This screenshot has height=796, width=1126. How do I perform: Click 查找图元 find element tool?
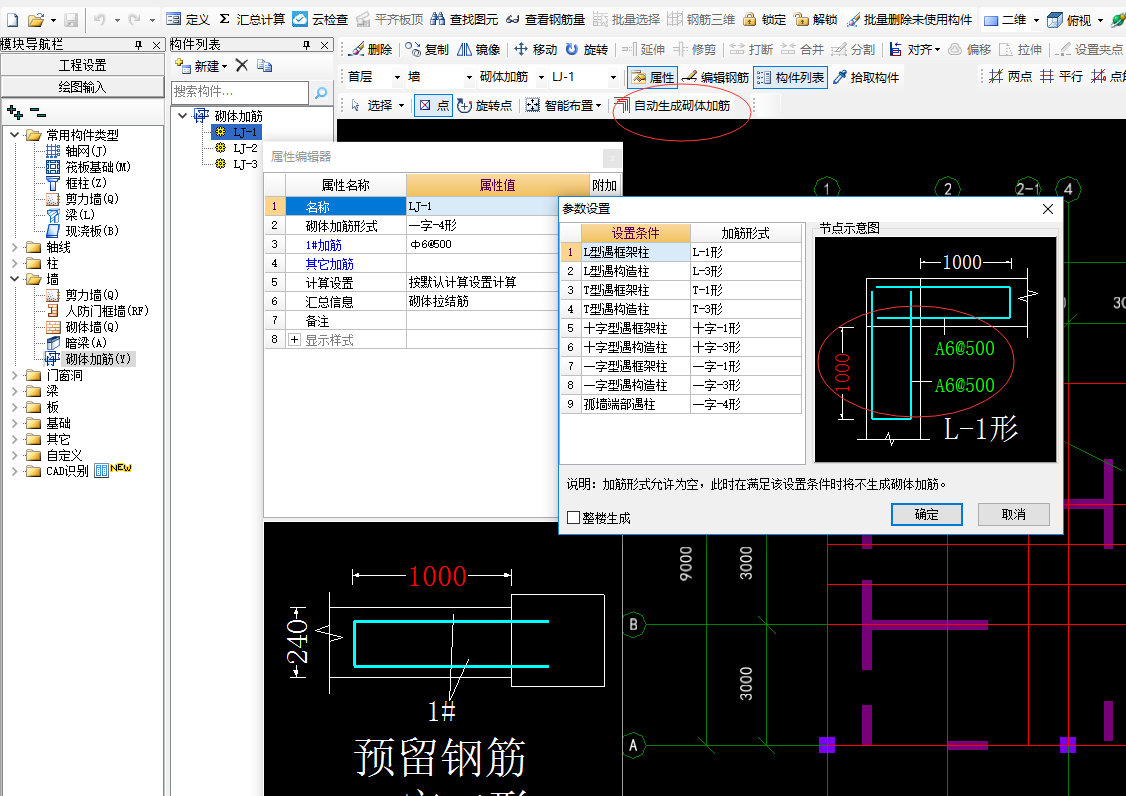(464, 19)
